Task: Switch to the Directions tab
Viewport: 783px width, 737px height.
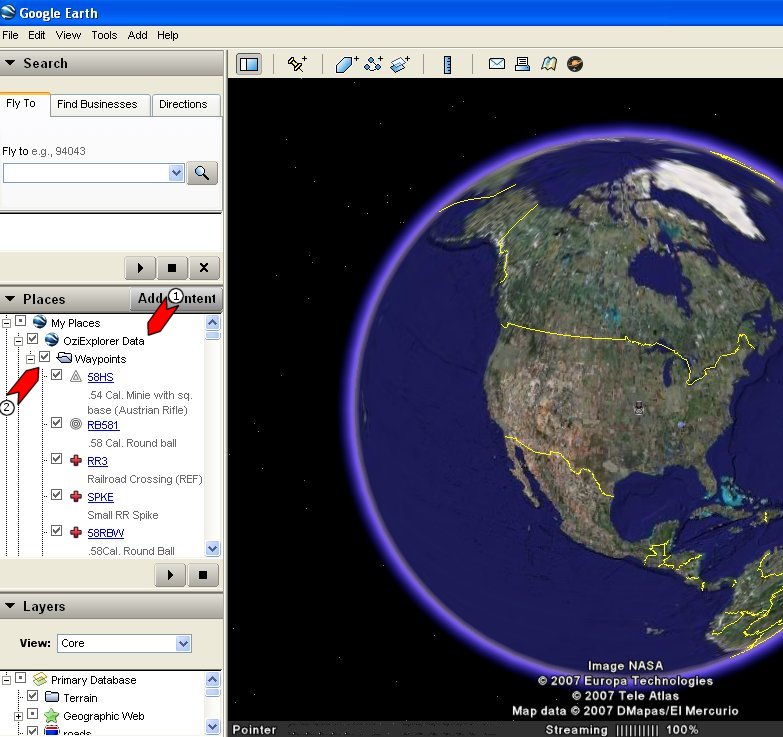Action: [x=186, y=105]
